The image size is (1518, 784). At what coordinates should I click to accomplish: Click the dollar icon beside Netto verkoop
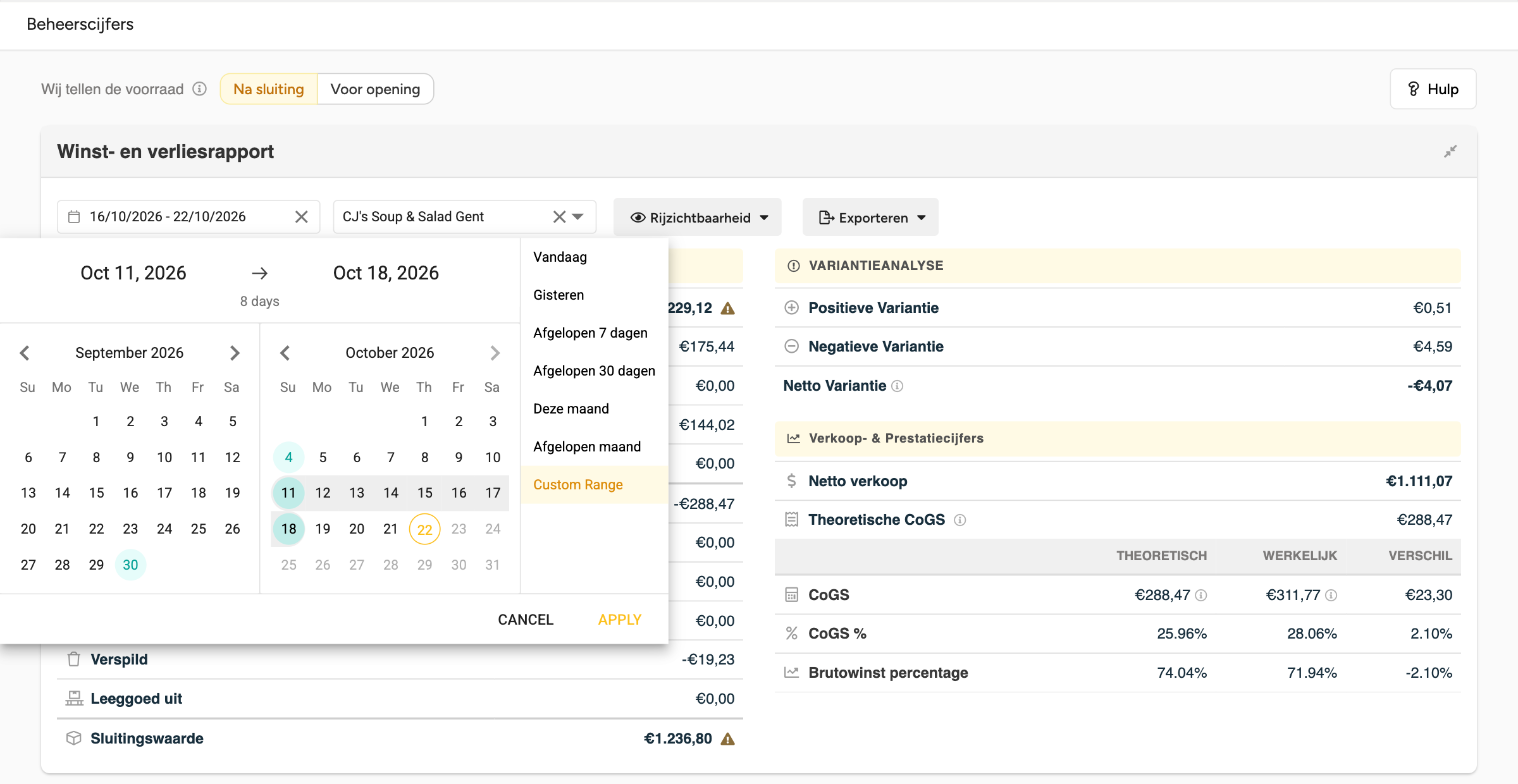pyautogui.click(x=792, y=481)
